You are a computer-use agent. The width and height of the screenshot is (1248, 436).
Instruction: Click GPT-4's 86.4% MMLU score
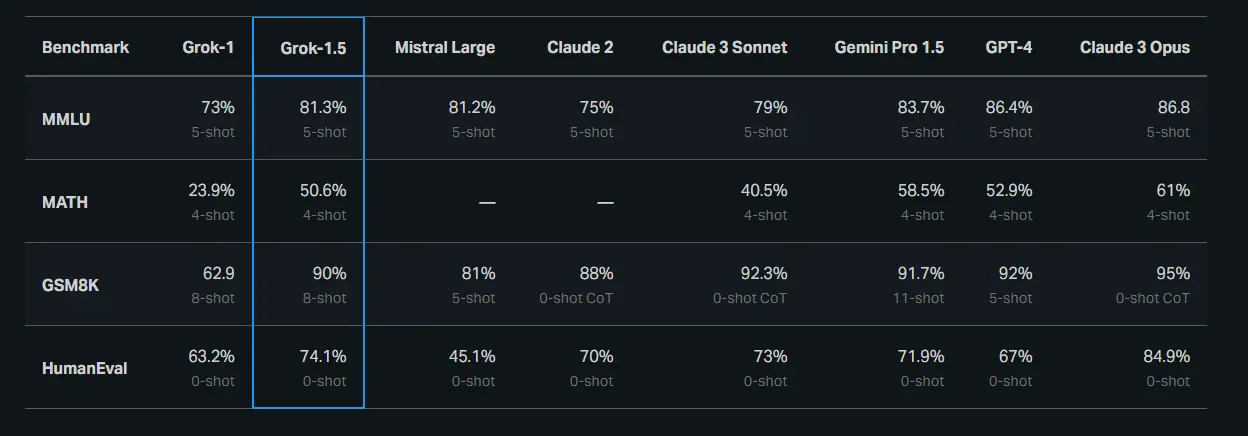tap(1008, 107)
